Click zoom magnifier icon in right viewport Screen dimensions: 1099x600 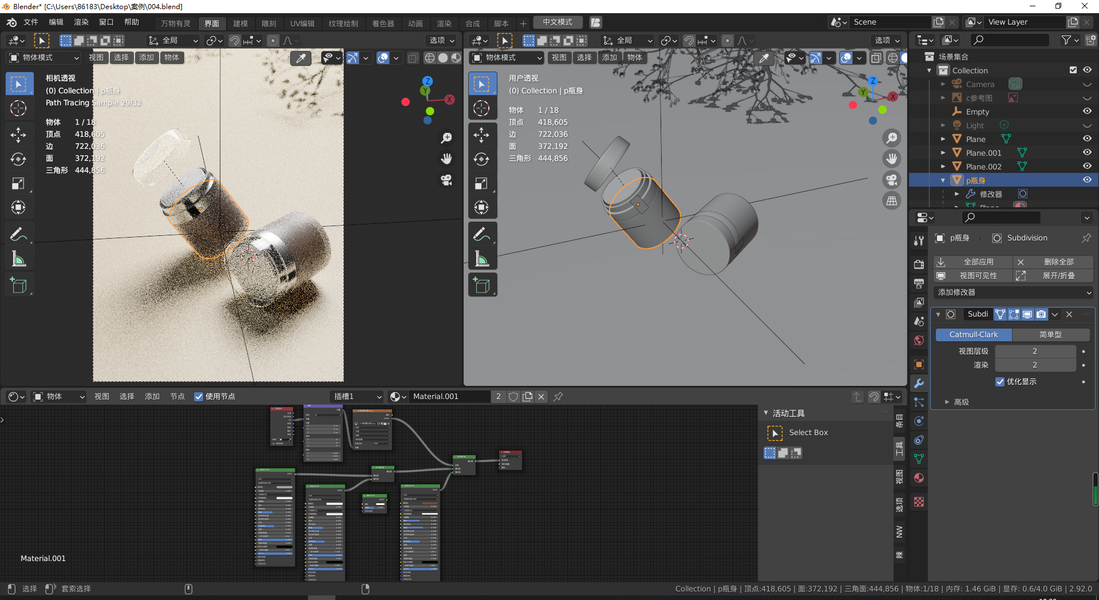[892, 138]
